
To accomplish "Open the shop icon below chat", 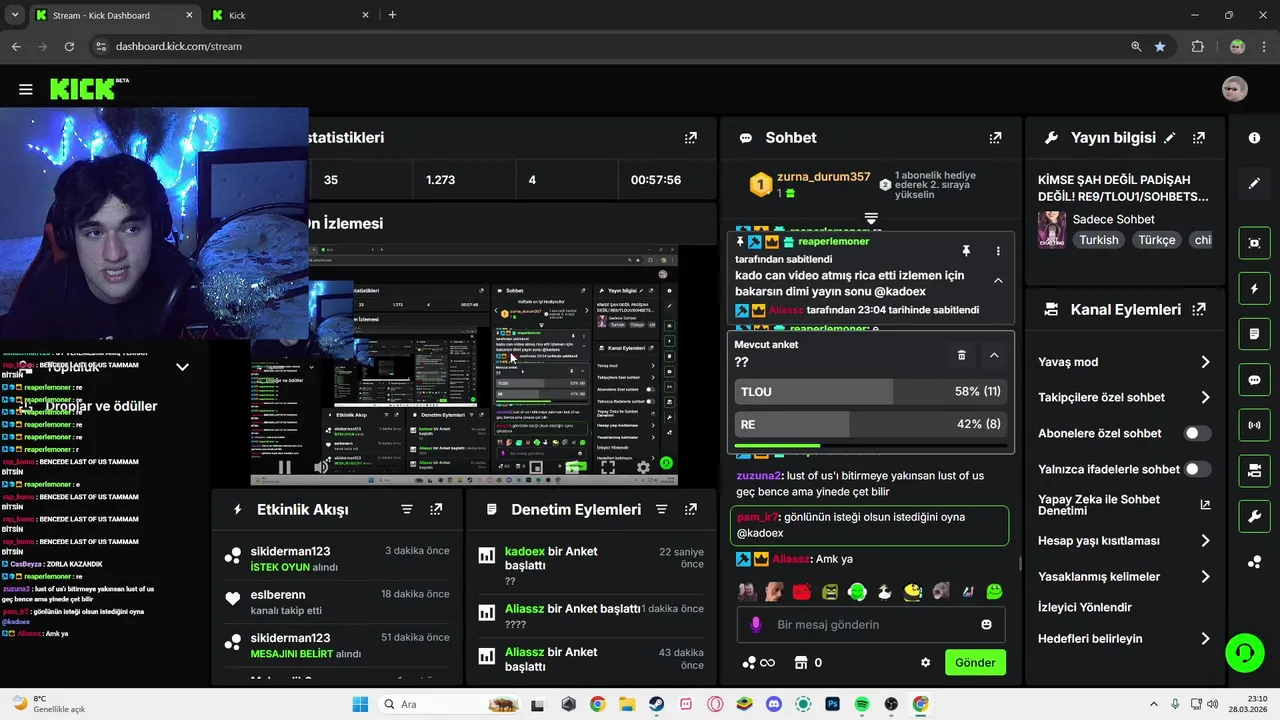I will pos(800,662).
